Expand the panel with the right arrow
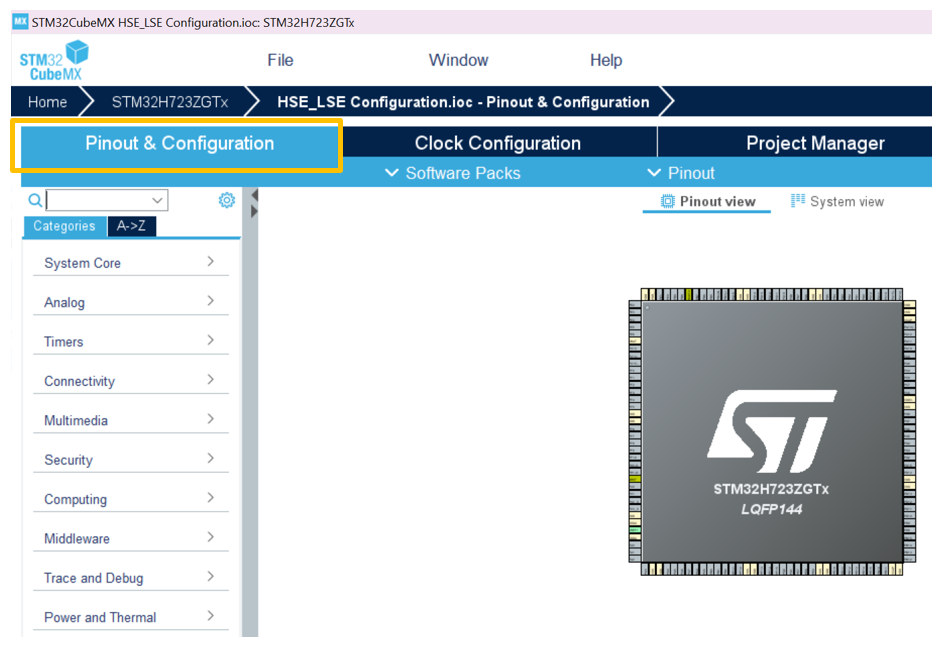 pyautogui.click(x=255, y=211)
